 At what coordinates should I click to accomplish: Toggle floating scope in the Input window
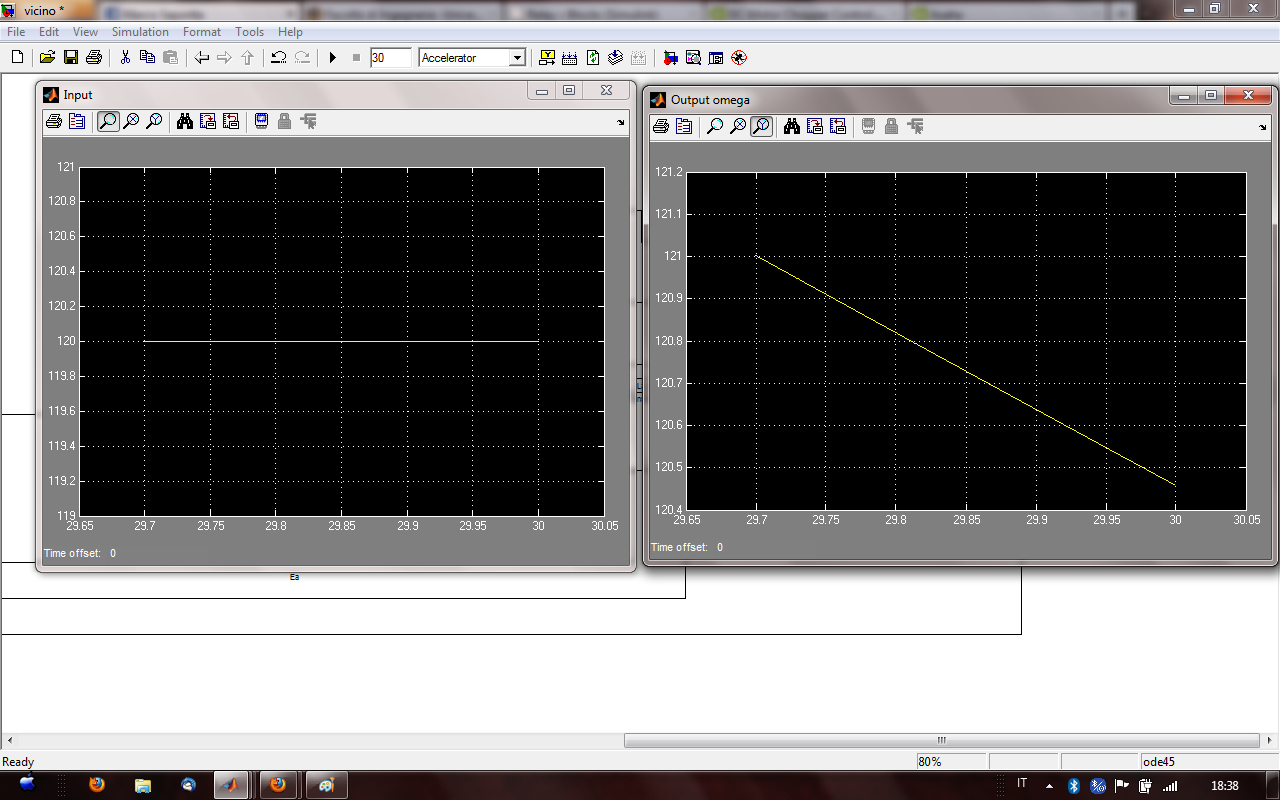261,122
